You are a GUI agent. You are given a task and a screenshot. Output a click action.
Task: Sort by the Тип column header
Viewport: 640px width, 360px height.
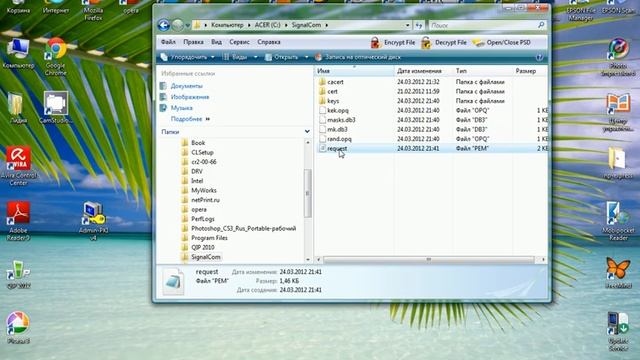pos(482,71)
